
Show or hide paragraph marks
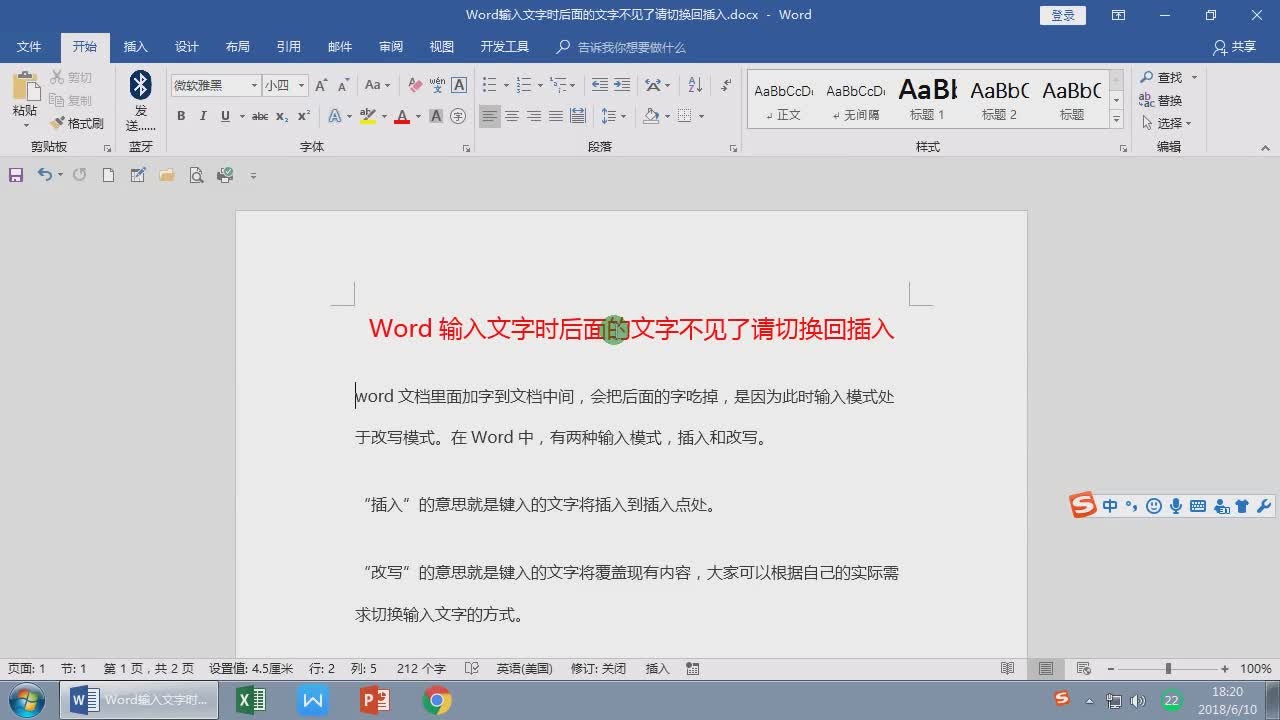tap(727, 85)
